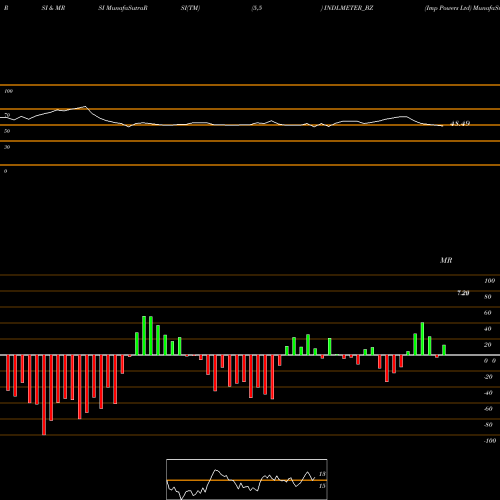Click the 7.20 MR value label
This screenshot has width=500, height=500.
point(463,293)
